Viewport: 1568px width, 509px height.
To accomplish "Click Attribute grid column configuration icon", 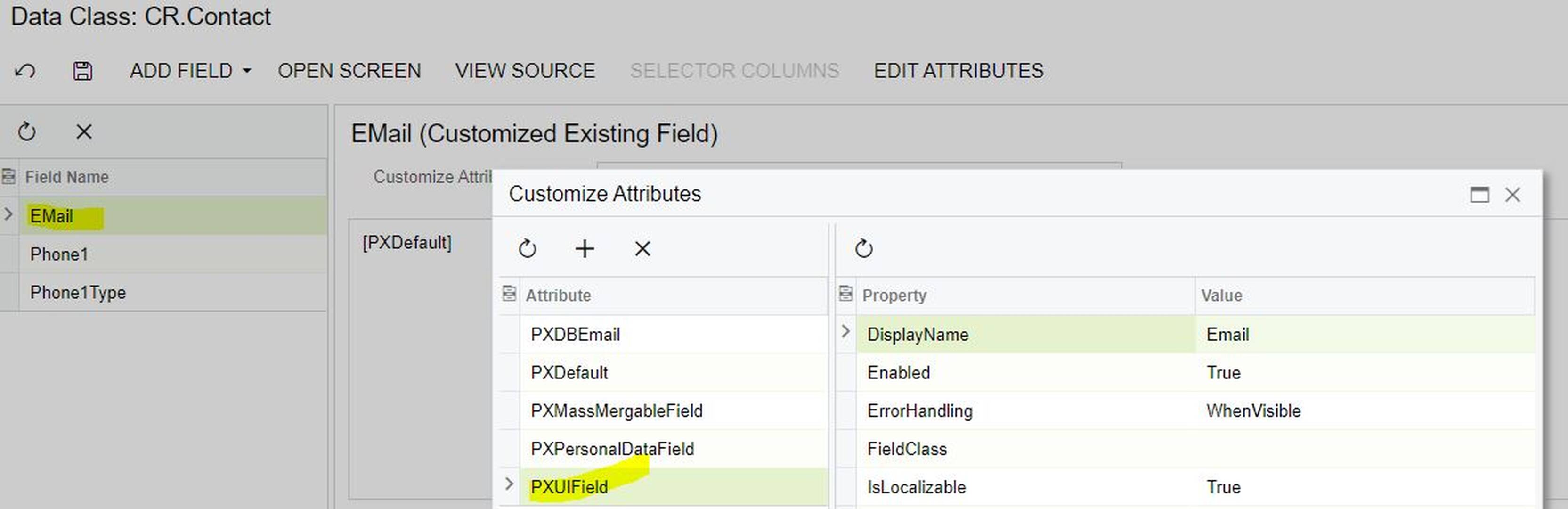I will [509, 294].
